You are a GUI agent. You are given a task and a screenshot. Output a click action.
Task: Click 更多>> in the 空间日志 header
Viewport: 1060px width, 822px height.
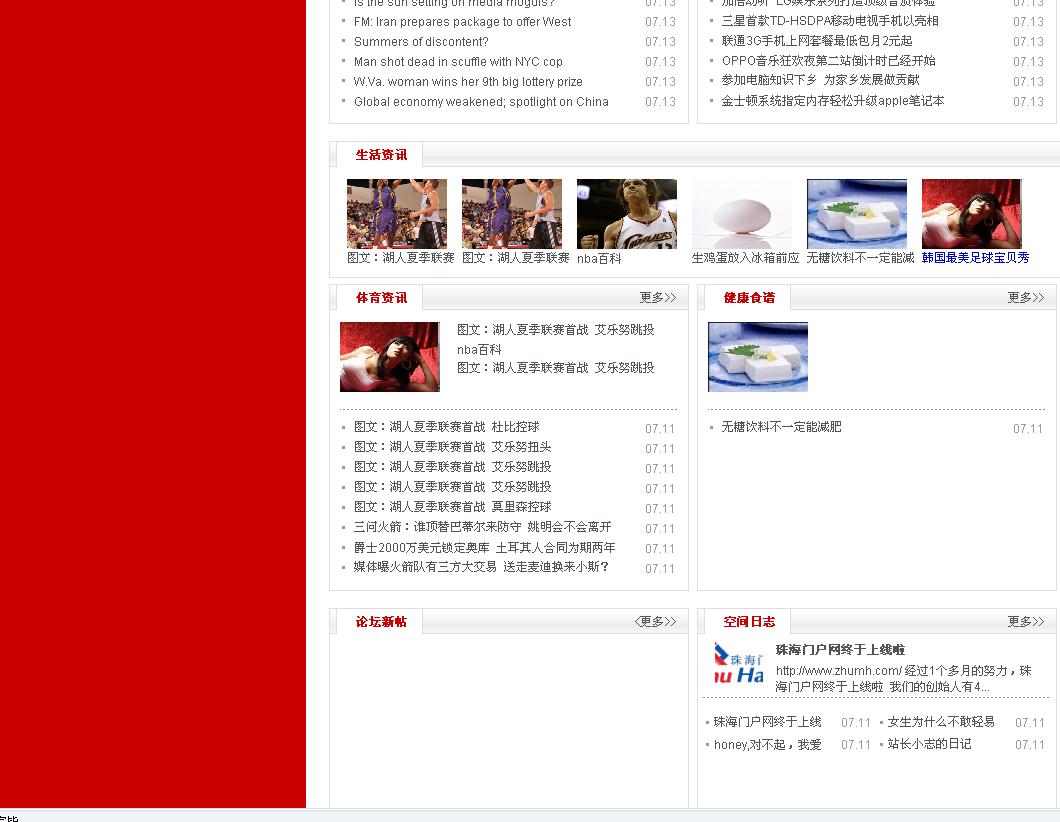click(x=1026, y=621)
